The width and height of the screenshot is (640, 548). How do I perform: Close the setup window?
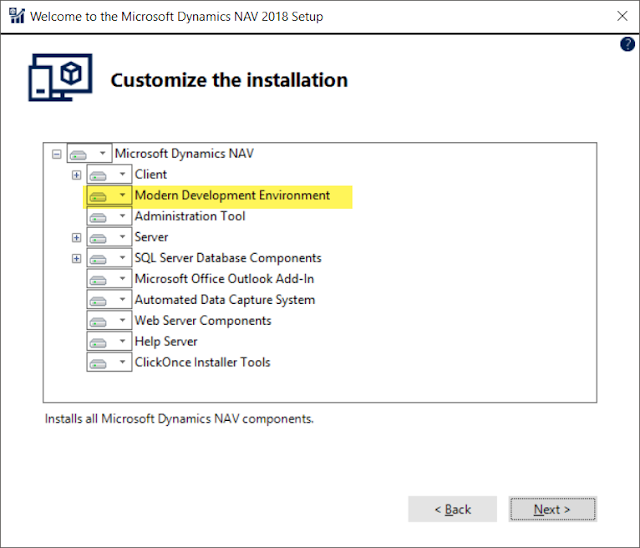pos(622,16)
